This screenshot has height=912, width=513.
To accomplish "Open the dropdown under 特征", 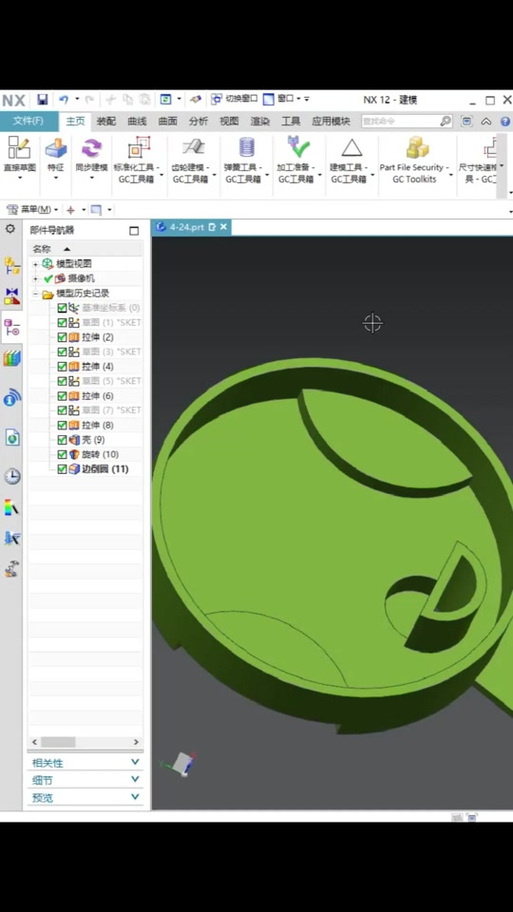I will [x=56, y=177].
